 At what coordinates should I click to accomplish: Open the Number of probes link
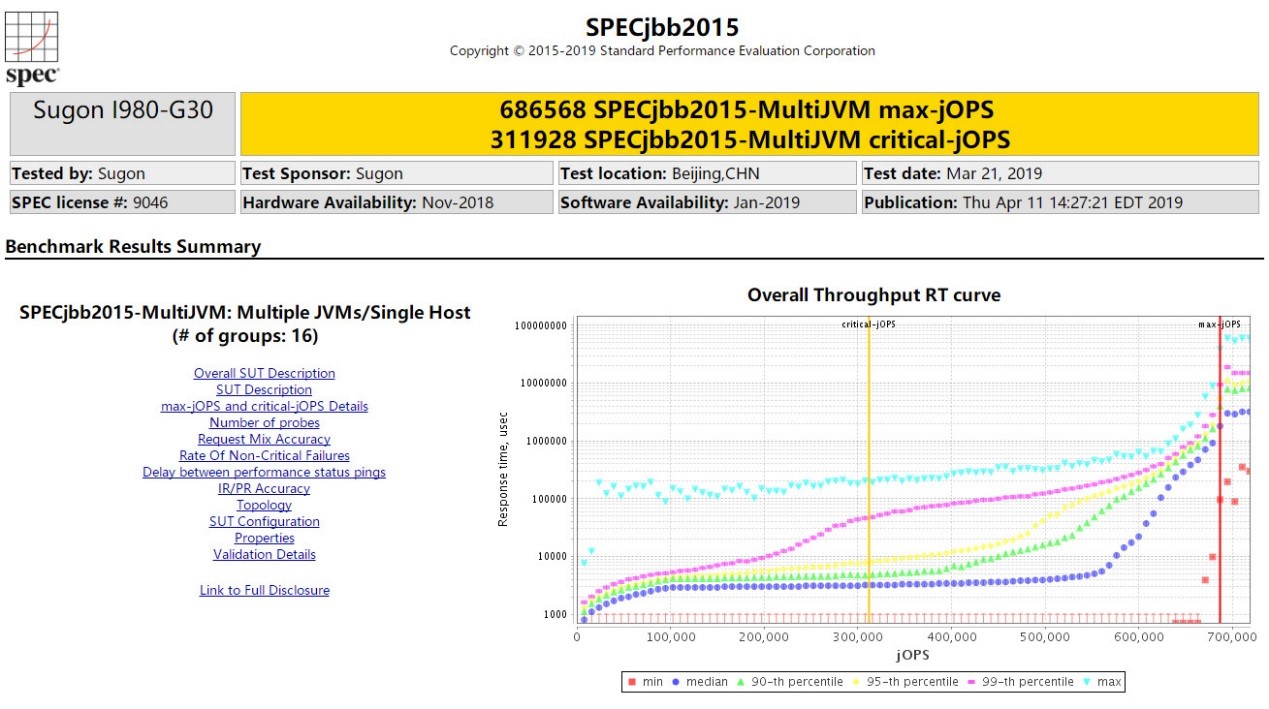pos(264,423)
